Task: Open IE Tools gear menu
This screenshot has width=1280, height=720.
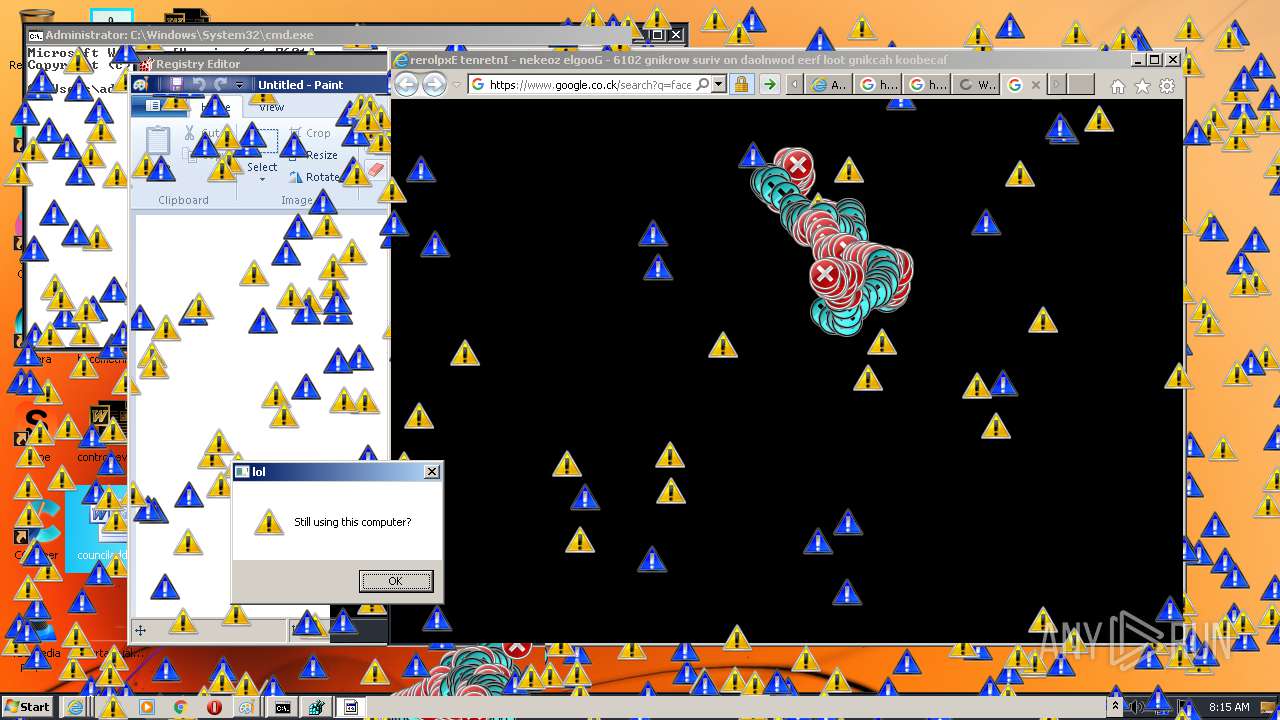Action: point(1168,87)
